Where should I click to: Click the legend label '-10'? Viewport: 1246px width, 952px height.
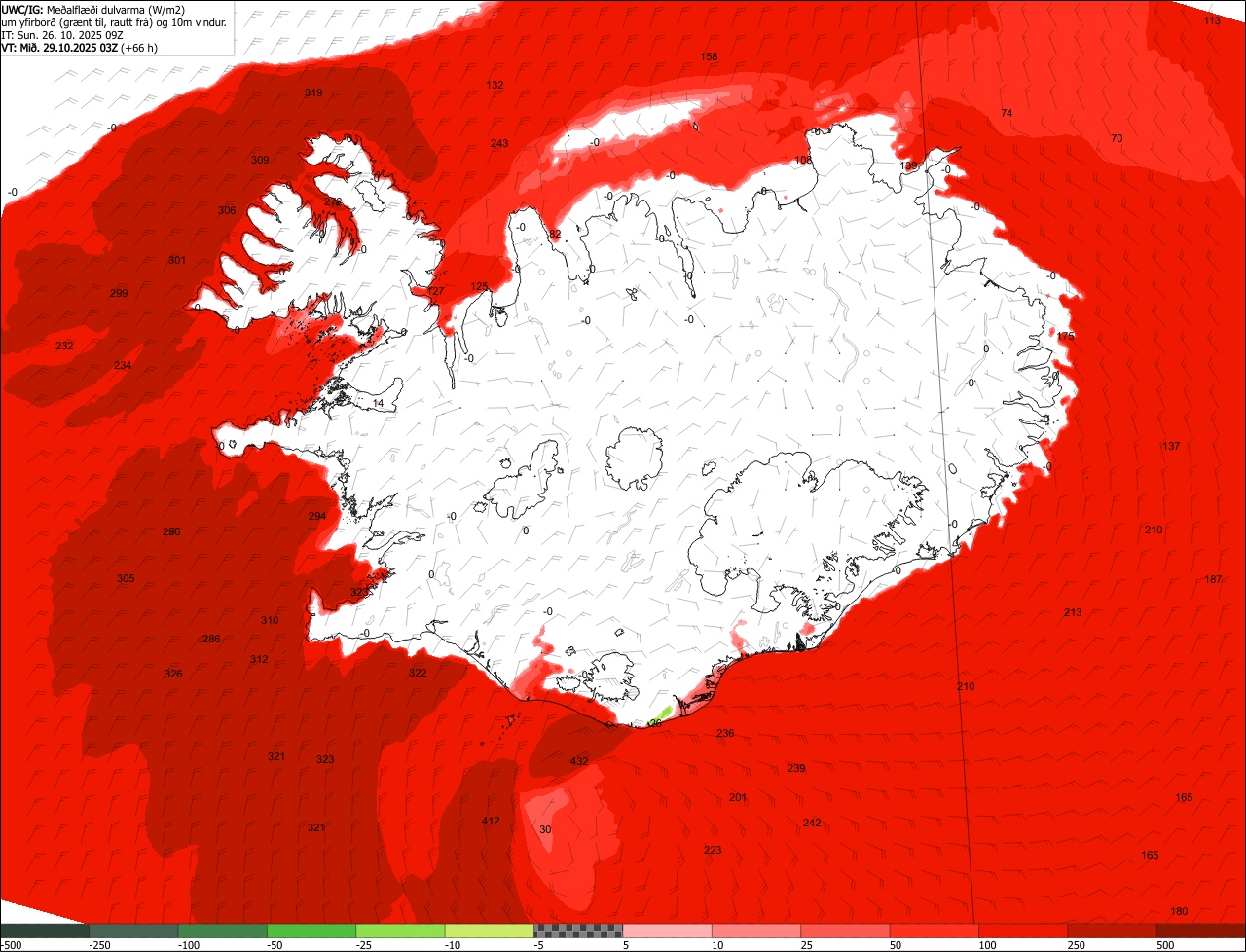(x=452, y=945)
